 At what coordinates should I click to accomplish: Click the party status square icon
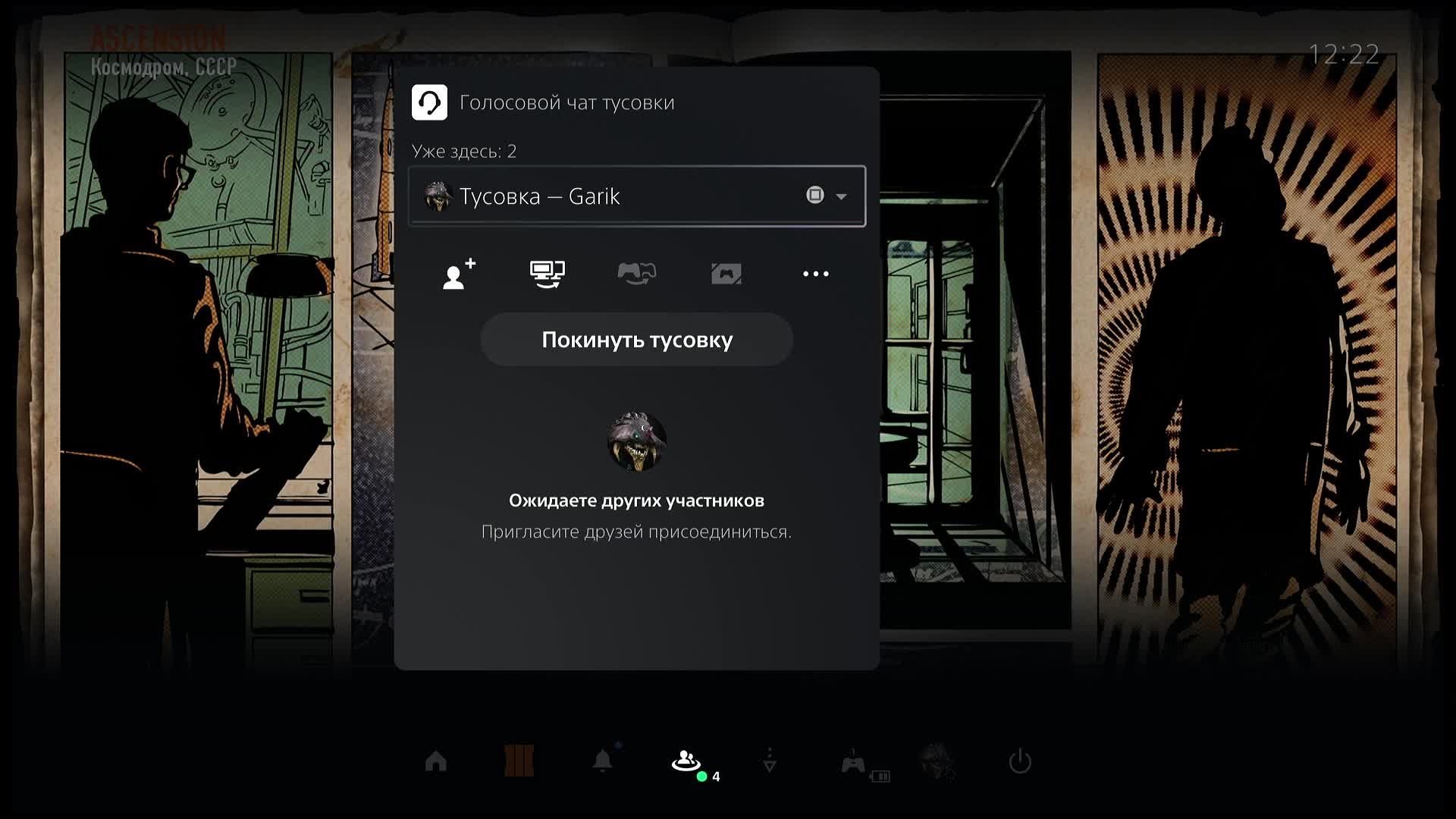point(814,196)
